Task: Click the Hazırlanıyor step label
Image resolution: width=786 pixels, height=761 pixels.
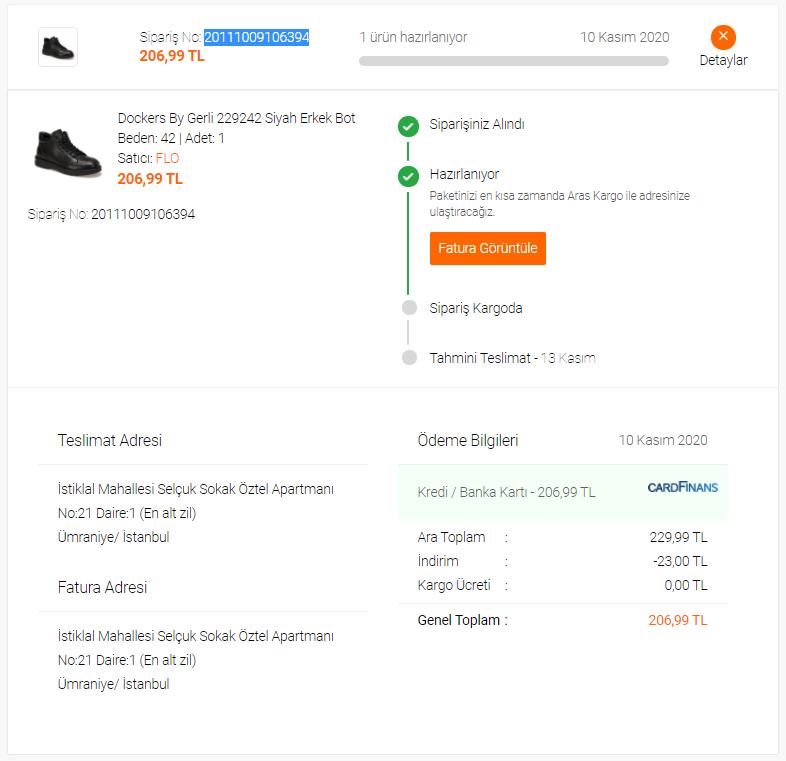Action: (464, 174)
